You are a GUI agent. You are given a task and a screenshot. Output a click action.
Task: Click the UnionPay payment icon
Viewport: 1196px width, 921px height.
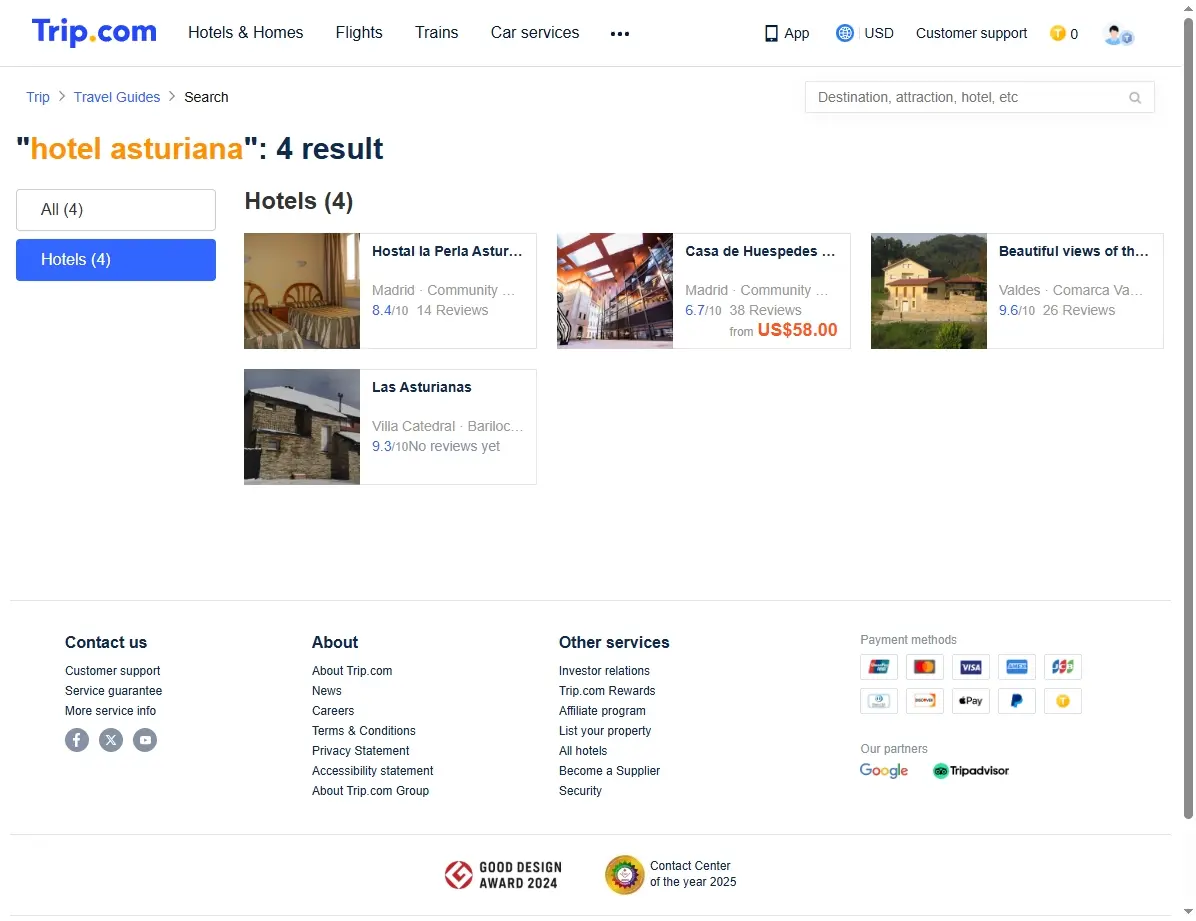click(879, 667)
